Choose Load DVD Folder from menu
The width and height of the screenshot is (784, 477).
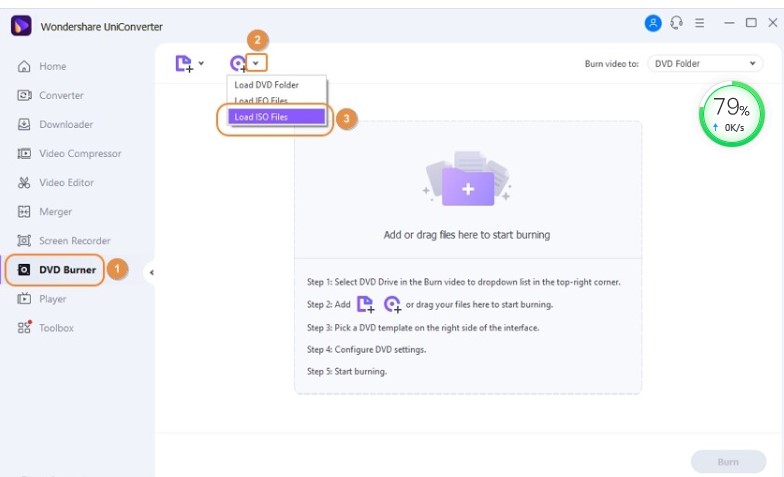pyautogui.click(x=266, y=85)
